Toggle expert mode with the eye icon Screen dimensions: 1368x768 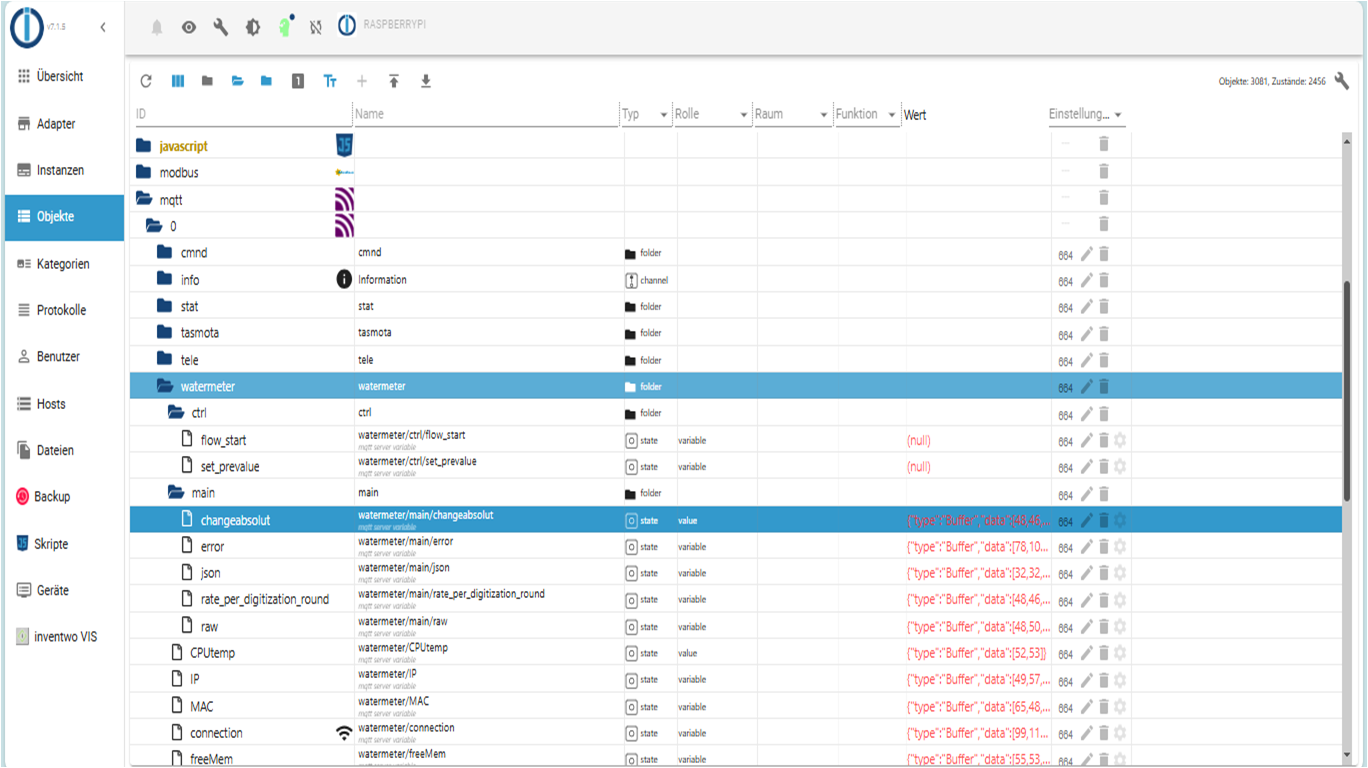tap(189, 28)
